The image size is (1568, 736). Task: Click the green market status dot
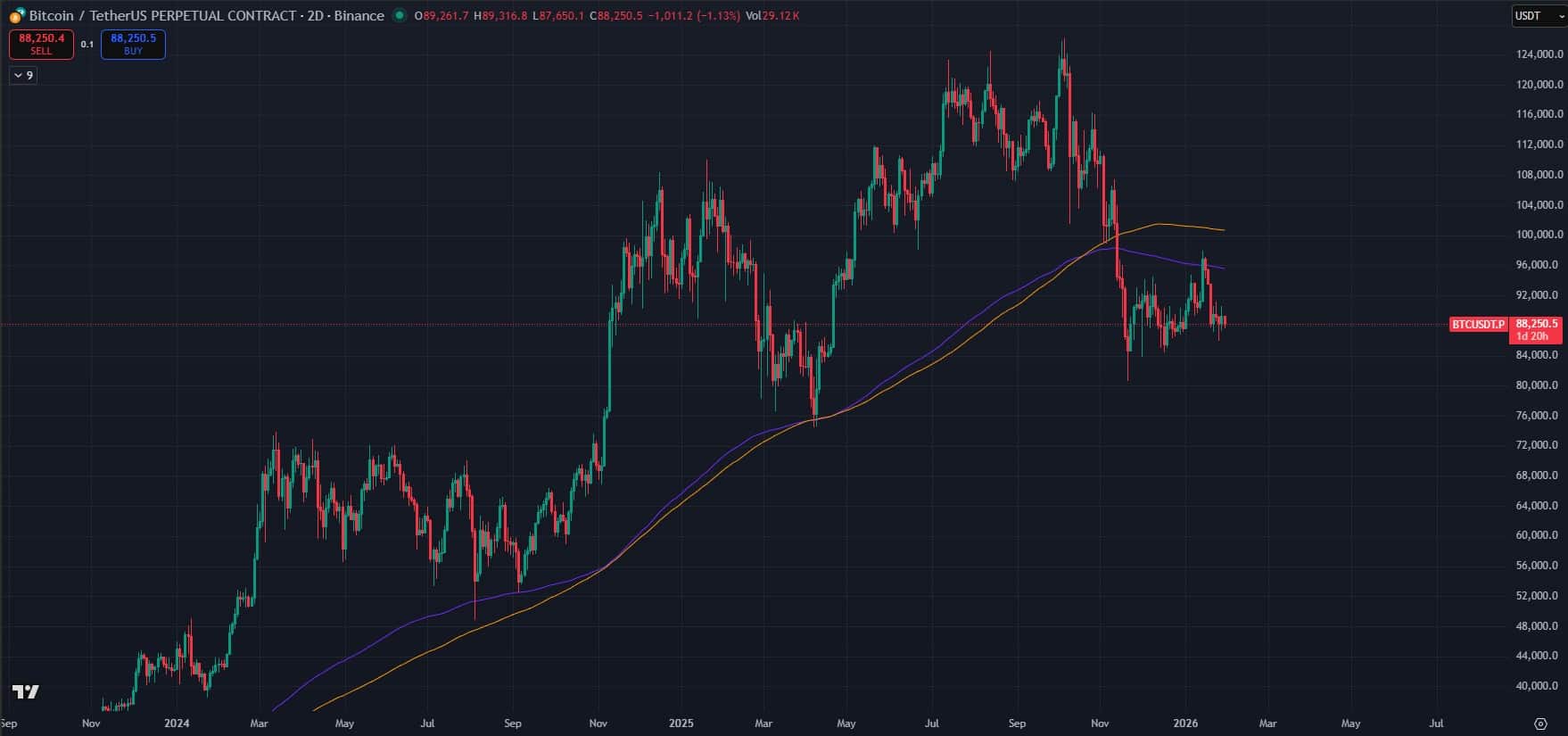point(400,15)
